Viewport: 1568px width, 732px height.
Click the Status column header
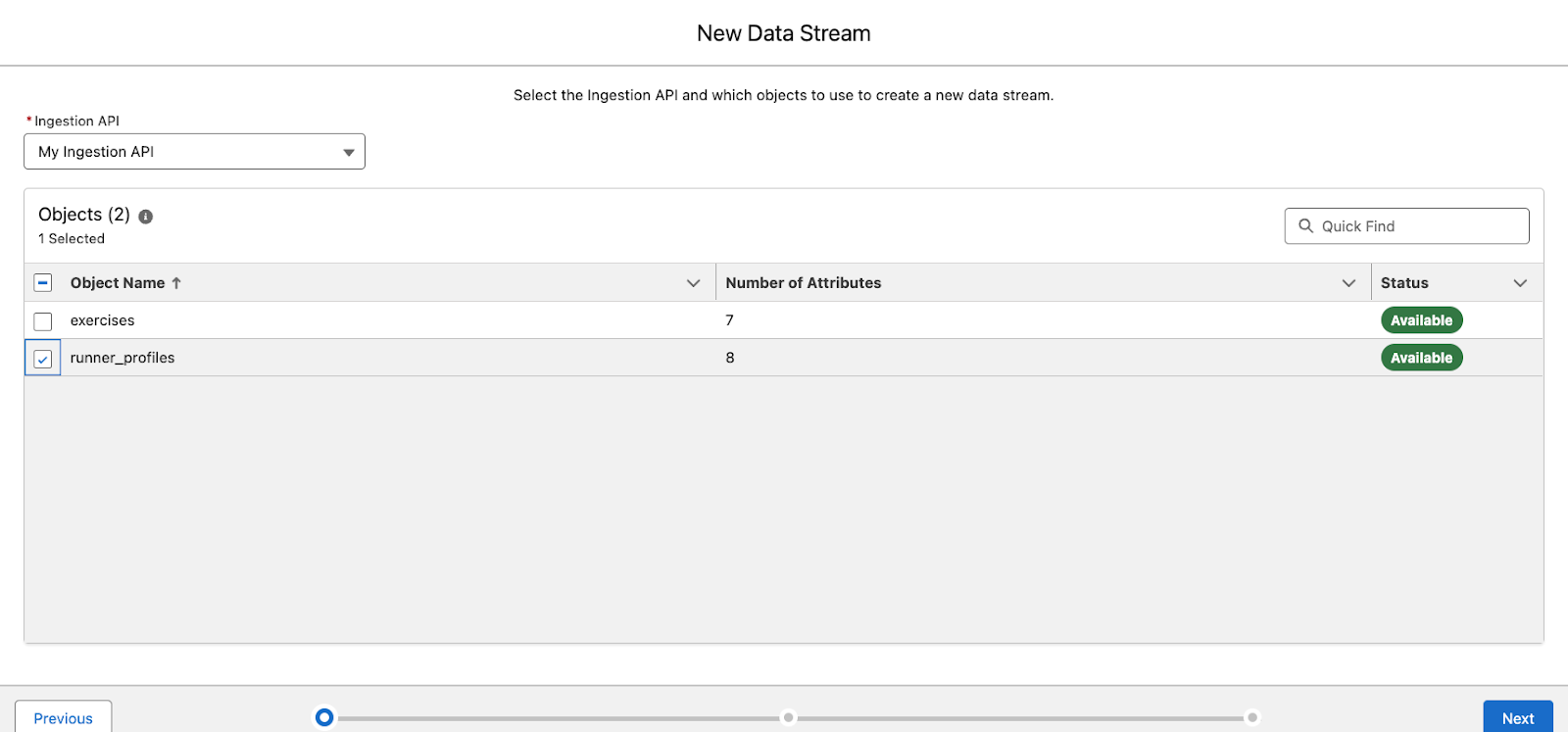coord(1404,282)
